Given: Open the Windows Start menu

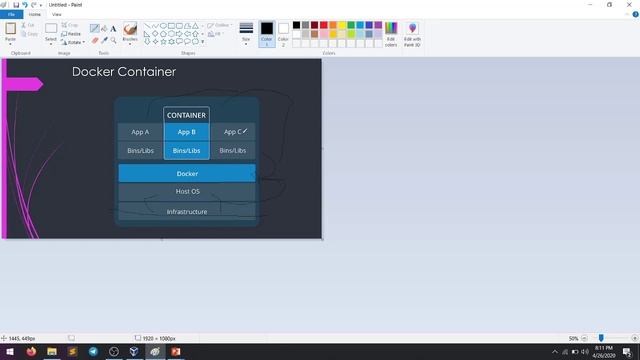Looking at the screenshot, I should tap(10, 351).
